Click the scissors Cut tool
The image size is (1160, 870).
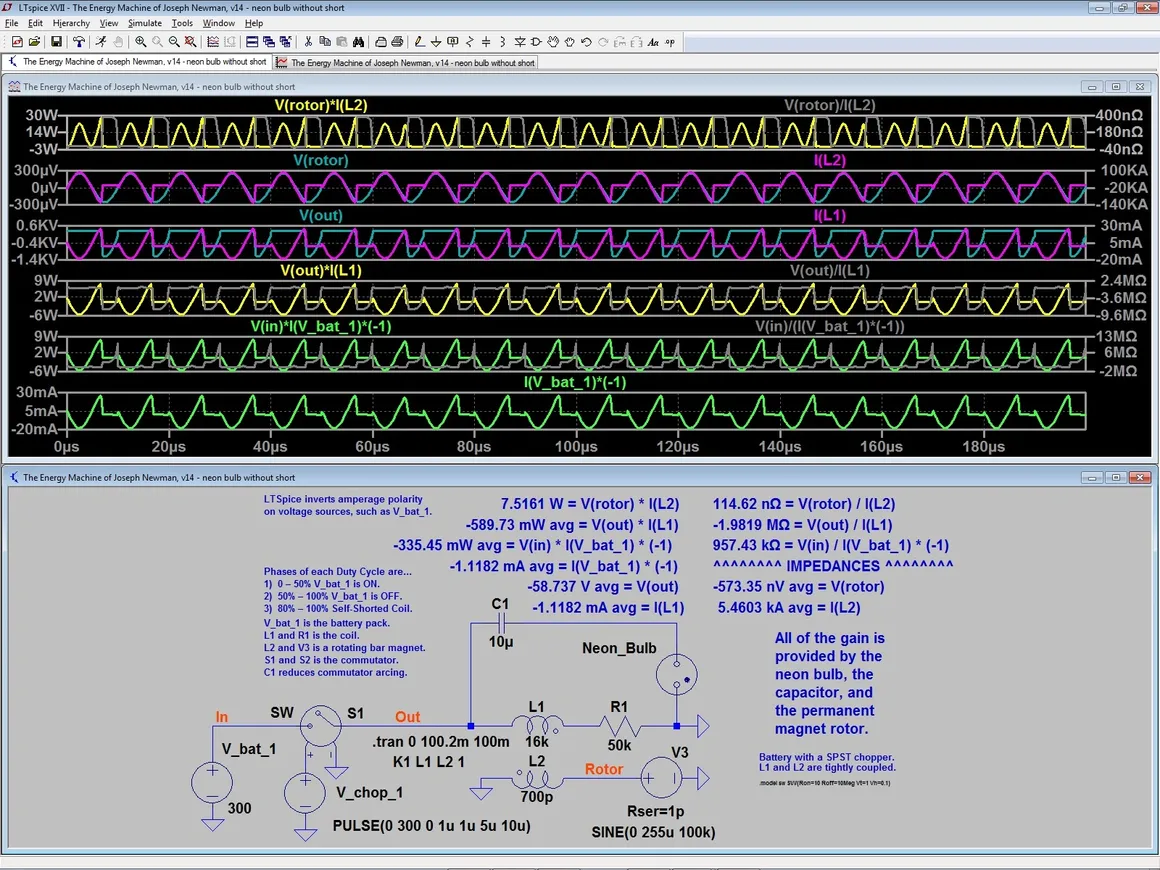pos(308,42)
